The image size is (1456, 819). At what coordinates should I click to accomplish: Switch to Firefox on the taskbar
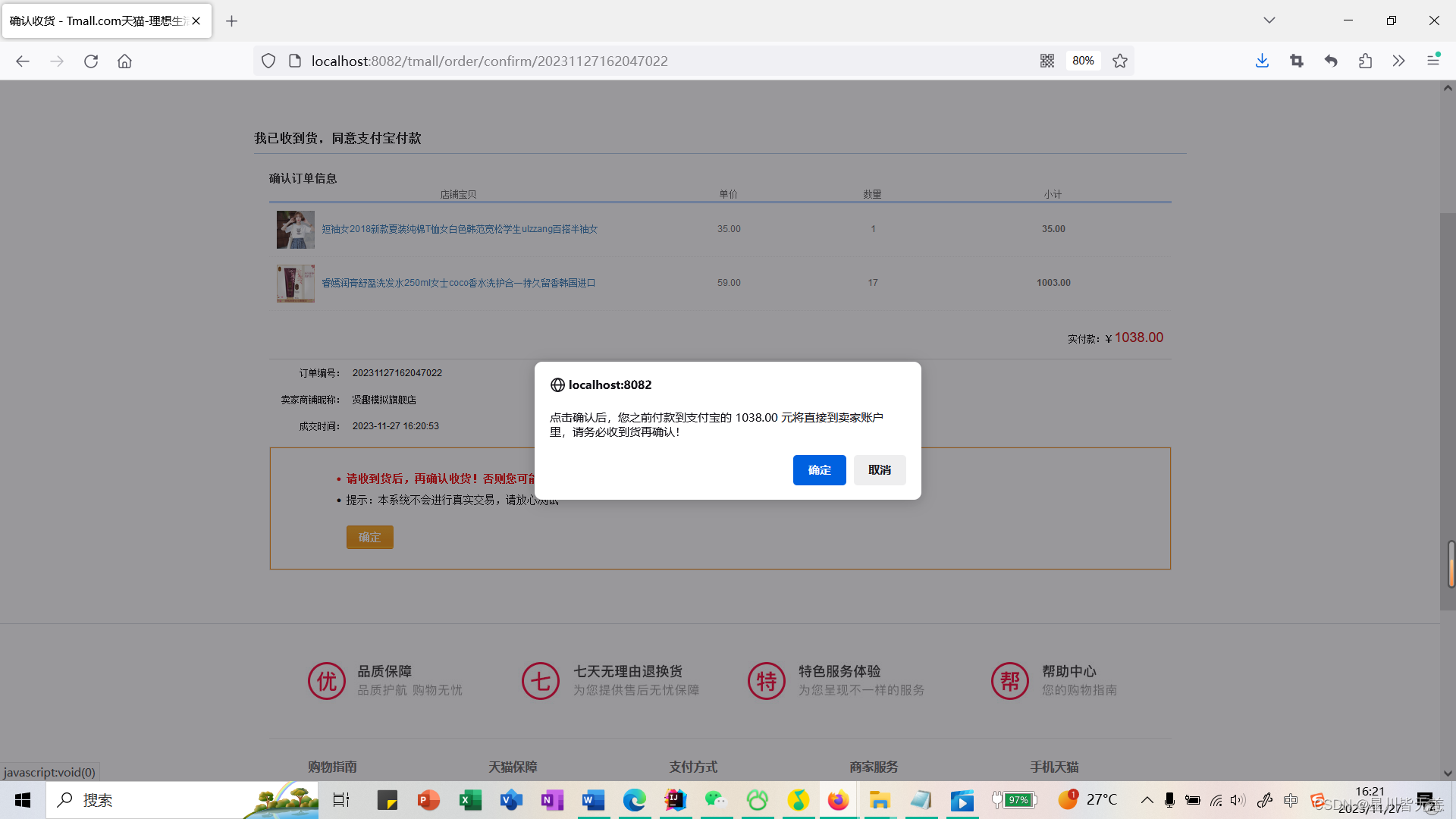[838, 800]
